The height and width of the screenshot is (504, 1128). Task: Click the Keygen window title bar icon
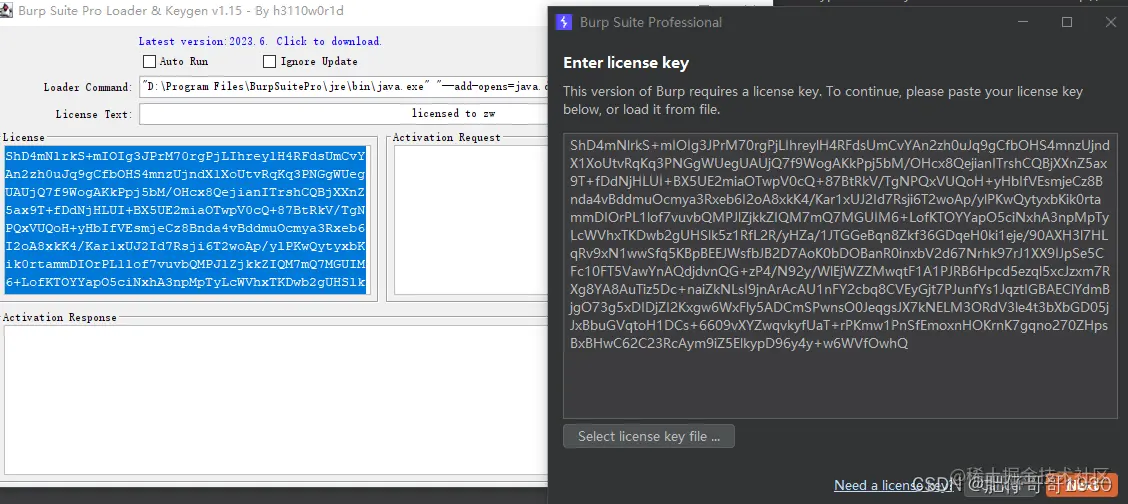click(x=6, y=12)
